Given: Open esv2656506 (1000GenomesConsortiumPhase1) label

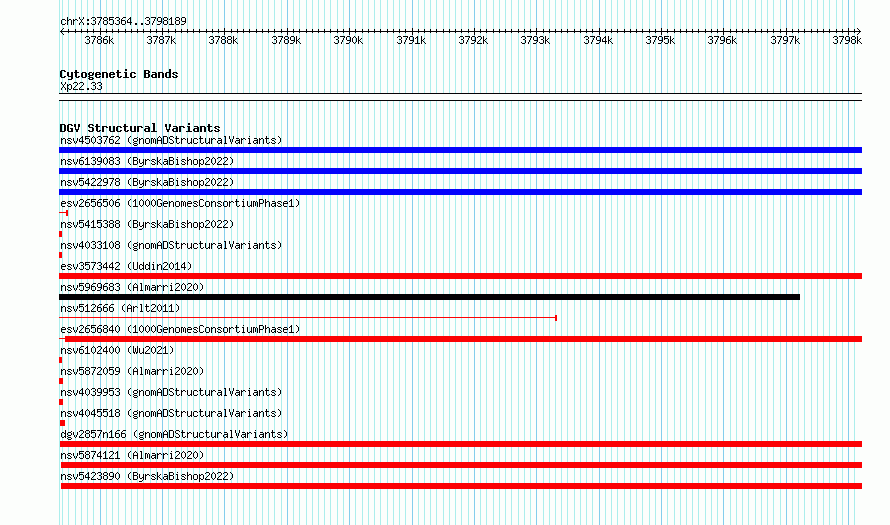Looking at the screenshot, I should [180, 203].
